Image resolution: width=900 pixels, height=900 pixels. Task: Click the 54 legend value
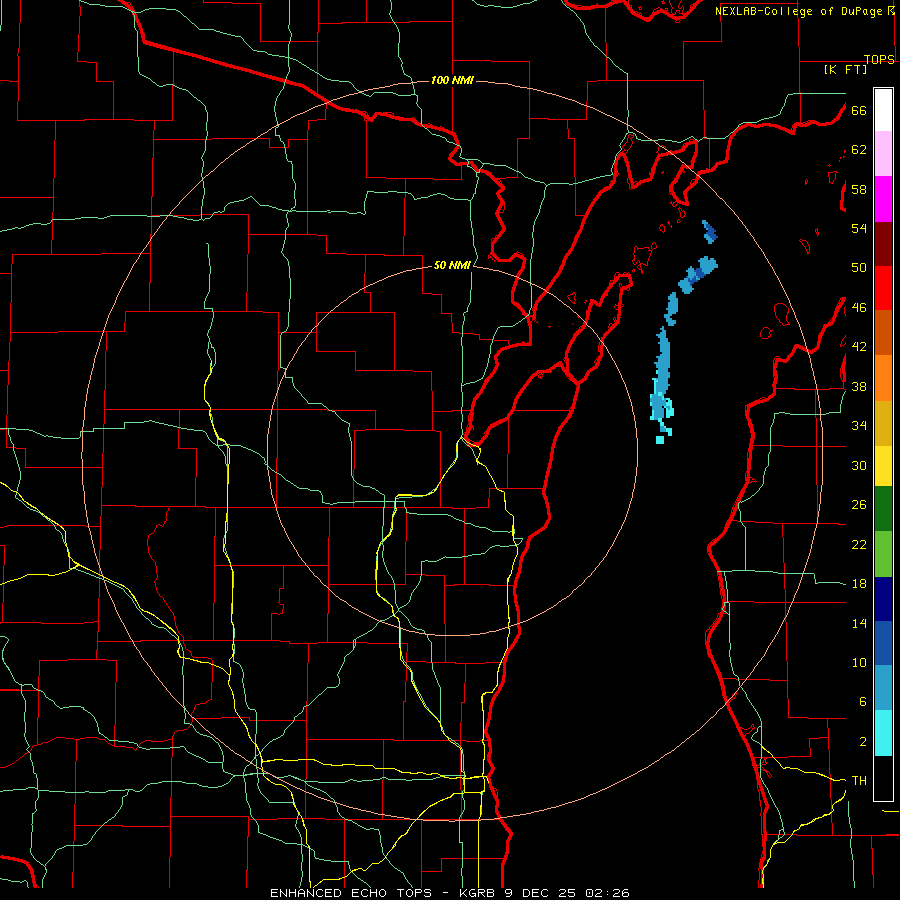(859, 228)
